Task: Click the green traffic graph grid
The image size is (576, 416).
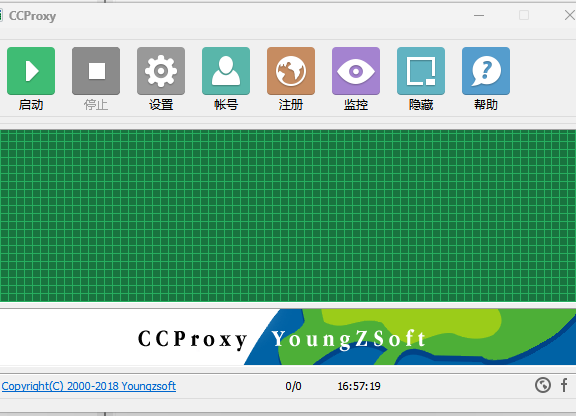Action: click(x=288, y=216)
